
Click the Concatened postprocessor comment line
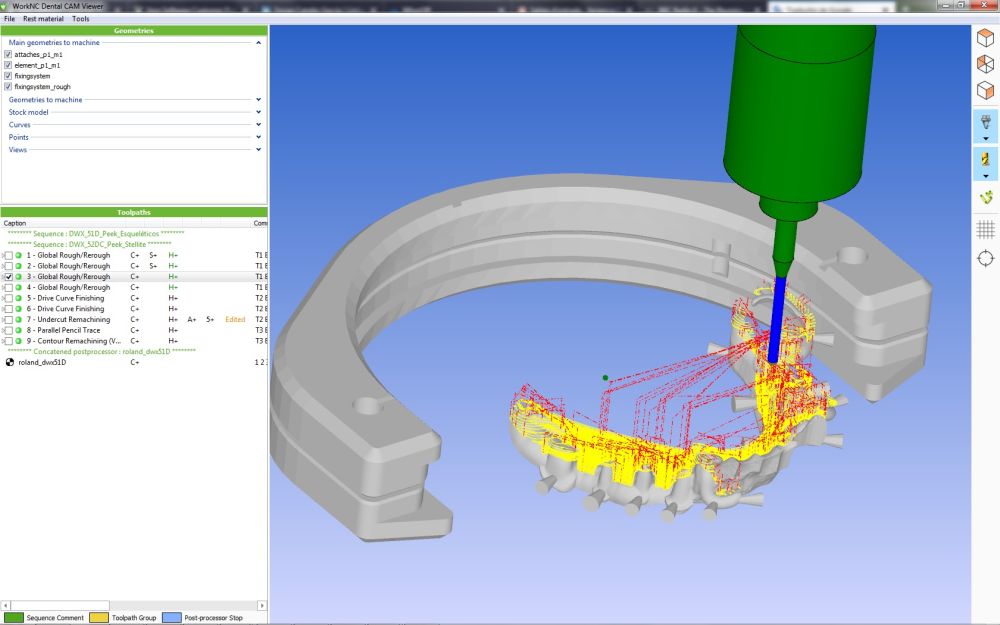101,351
